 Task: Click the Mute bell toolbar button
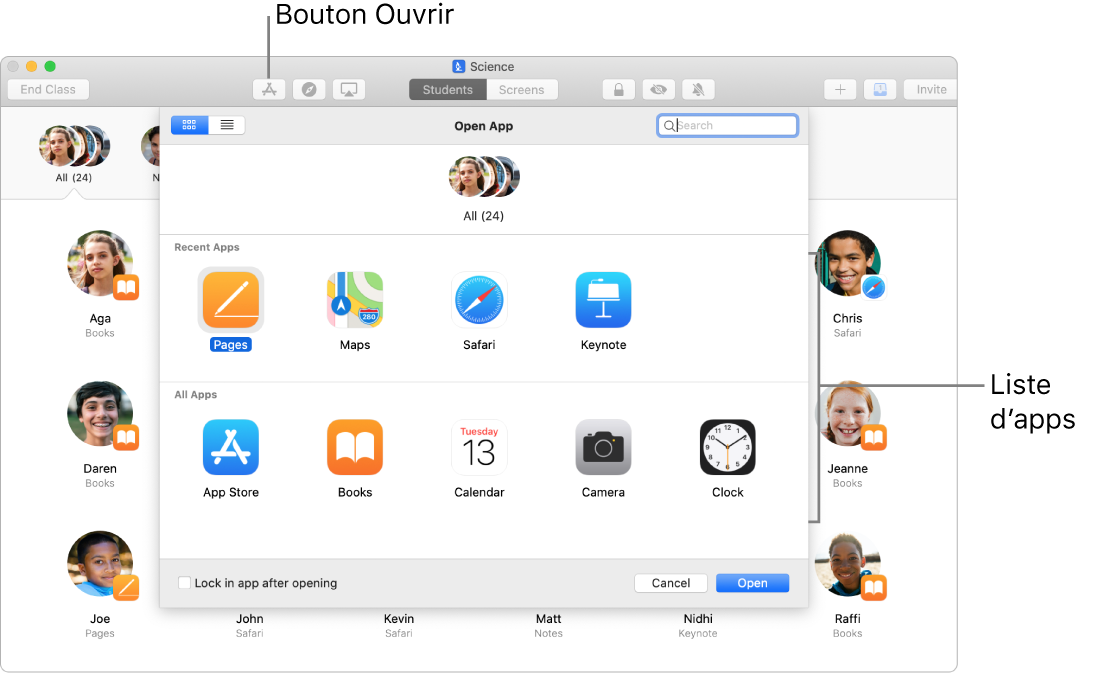(x=698, y=89)
